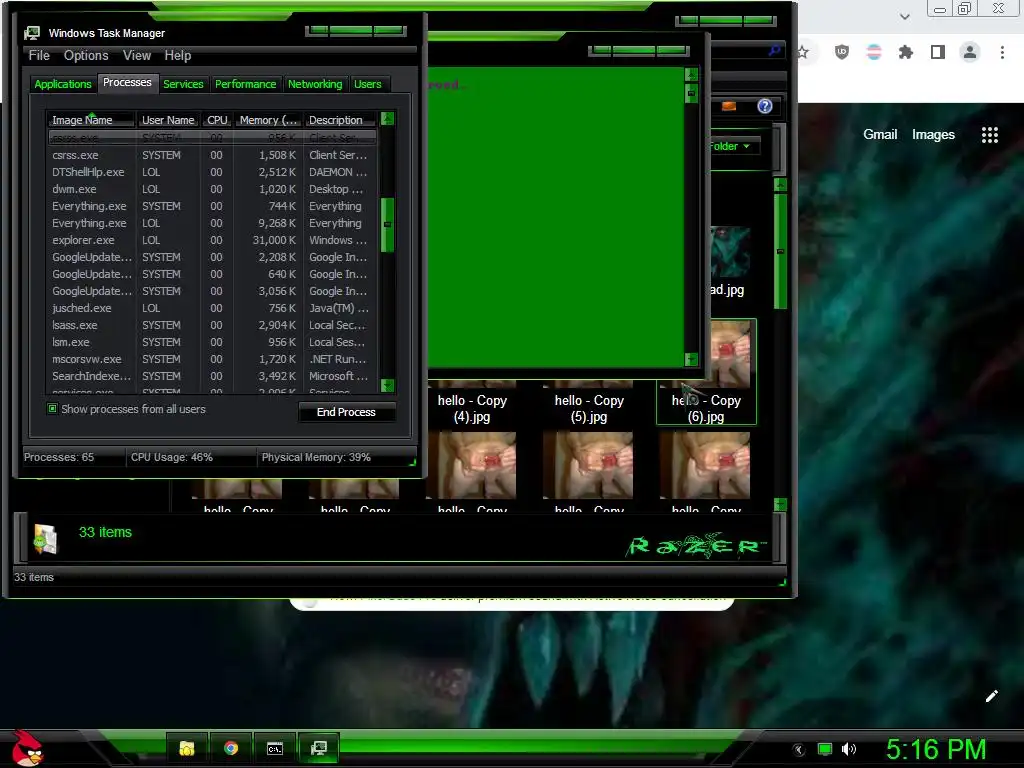Switch to the Performance tab

coord(246,84)
